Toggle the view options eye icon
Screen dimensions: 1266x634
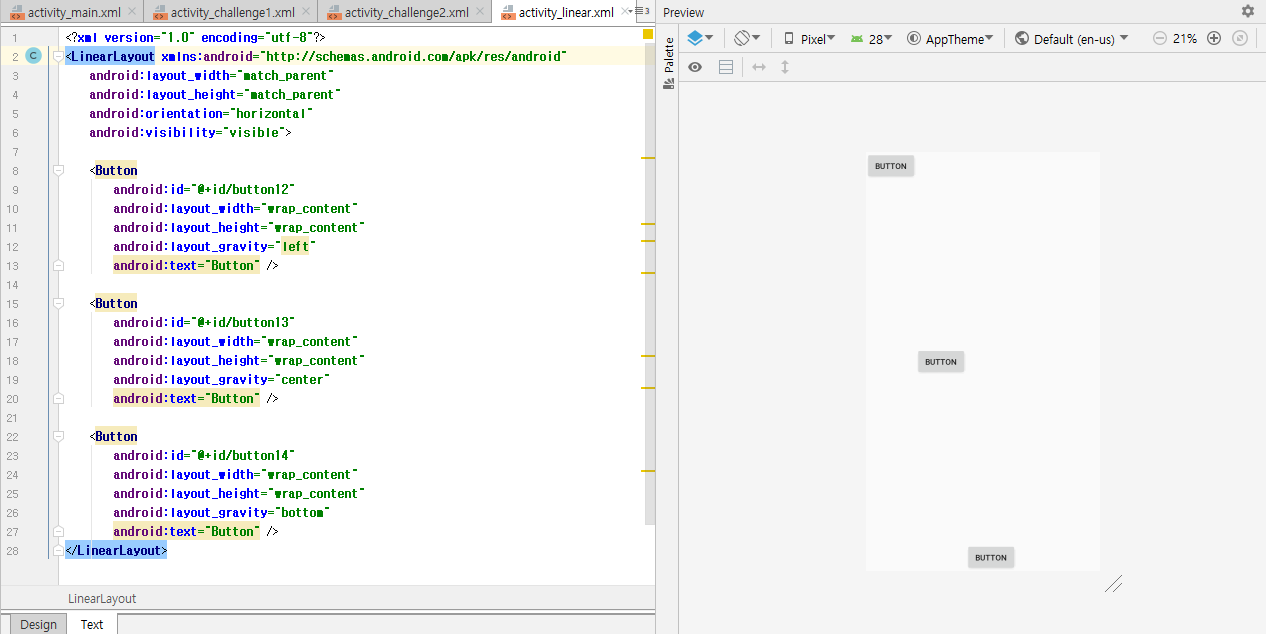(x=695, y=67)
